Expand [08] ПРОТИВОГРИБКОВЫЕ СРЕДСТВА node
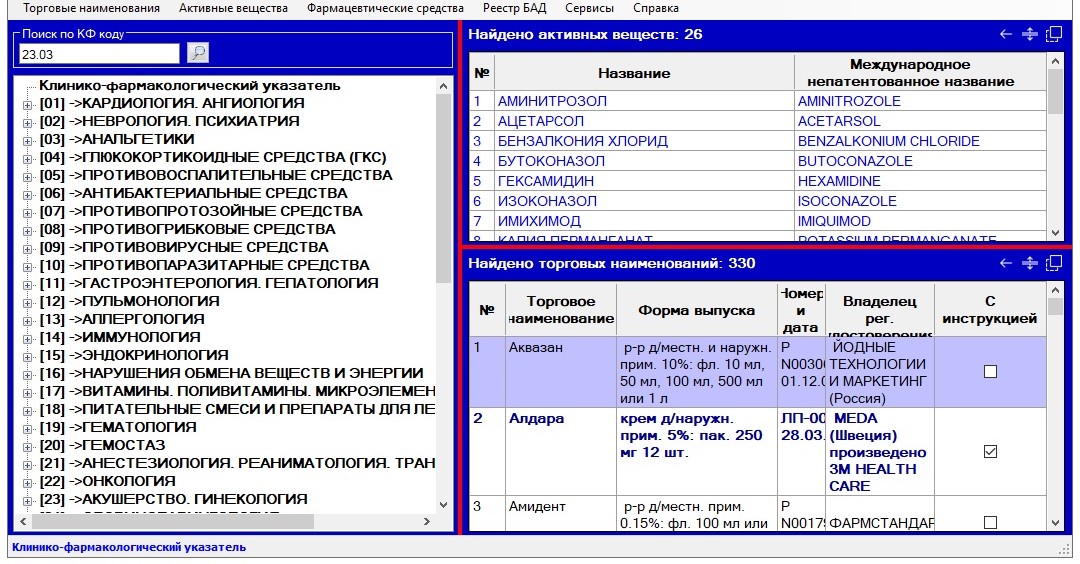The height and width of the screenshot is (564, 1080). [x=28, y=231]
